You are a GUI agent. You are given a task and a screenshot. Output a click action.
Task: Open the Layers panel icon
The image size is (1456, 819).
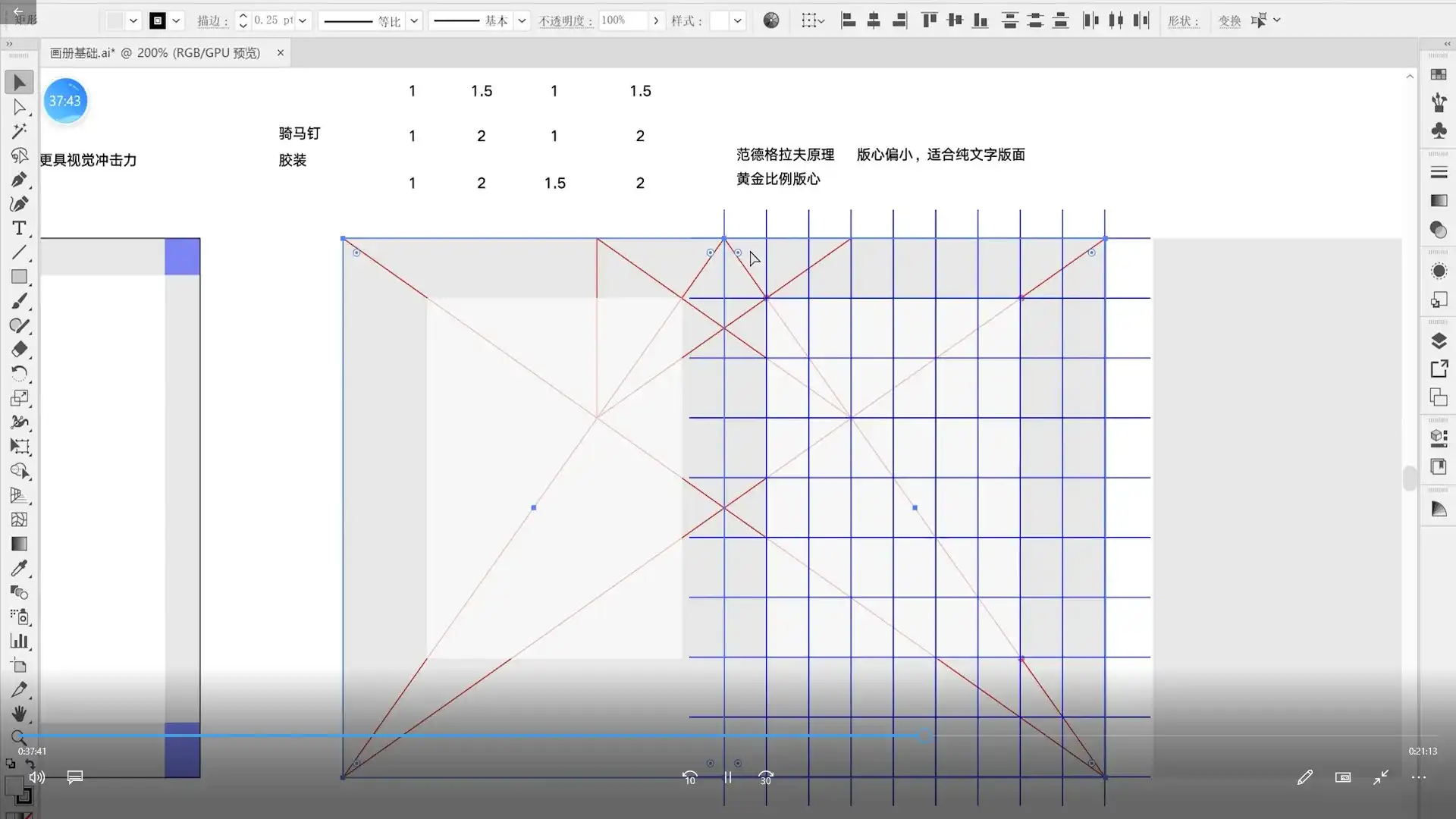(1439, 341)
